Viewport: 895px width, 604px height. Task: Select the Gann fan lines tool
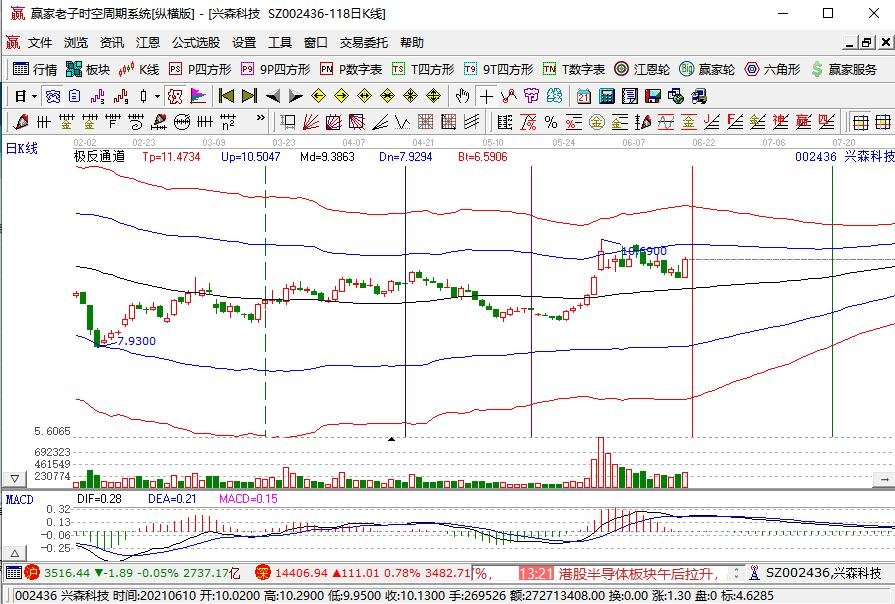(x=311, y=122)
